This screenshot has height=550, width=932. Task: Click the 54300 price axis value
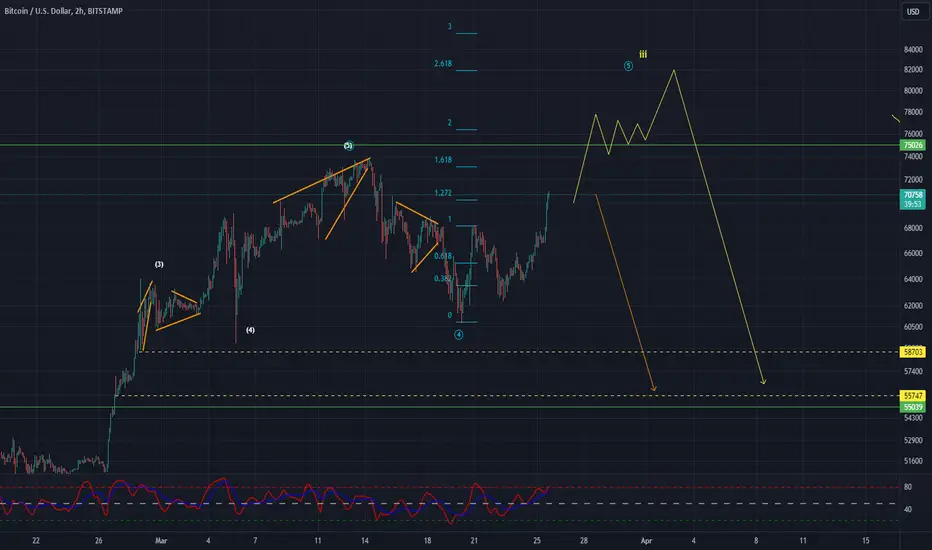(913, 418)
